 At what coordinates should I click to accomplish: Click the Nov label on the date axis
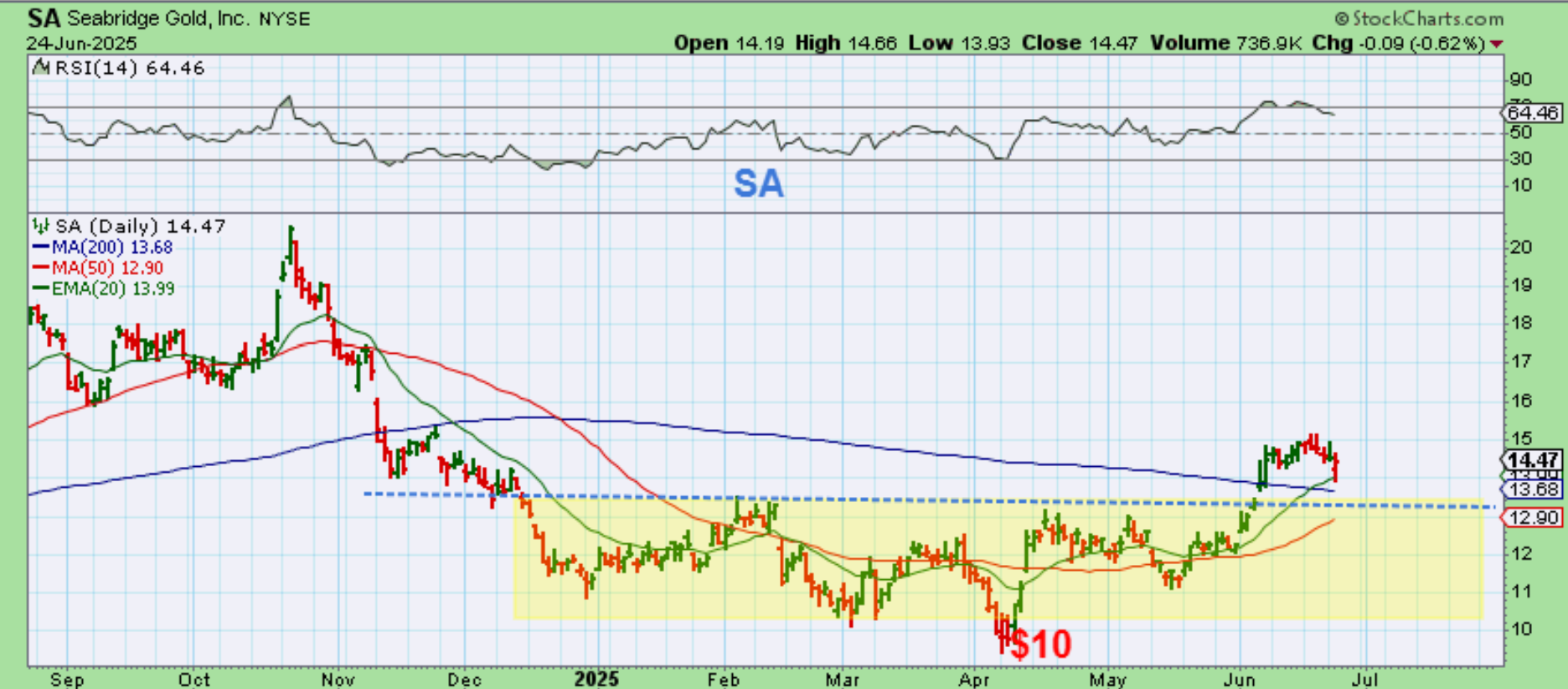tap(338, 679)
